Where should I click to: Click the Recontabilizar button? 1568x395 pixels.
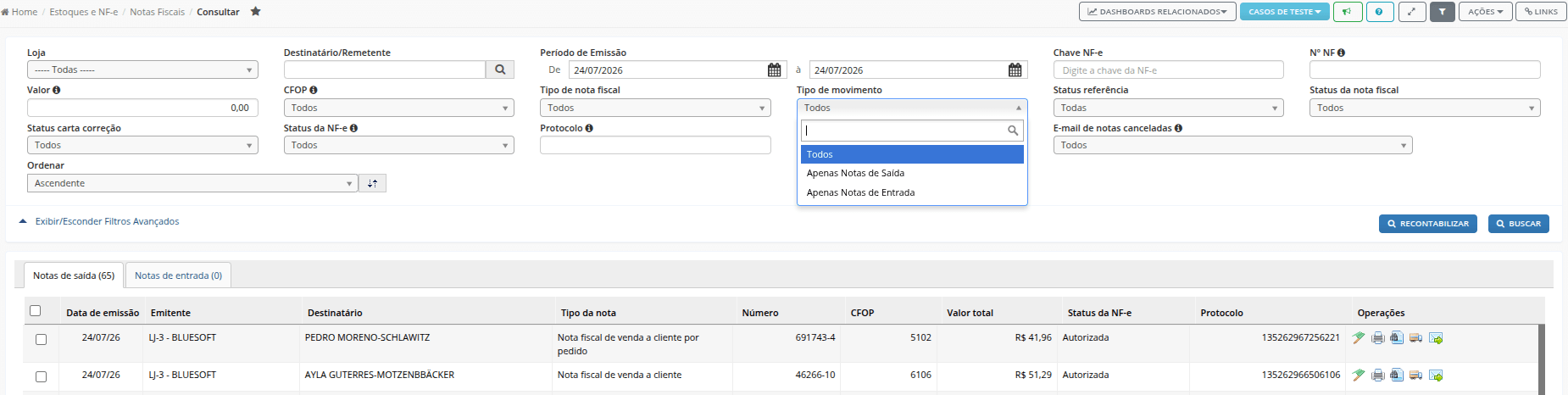point(1428,224)
